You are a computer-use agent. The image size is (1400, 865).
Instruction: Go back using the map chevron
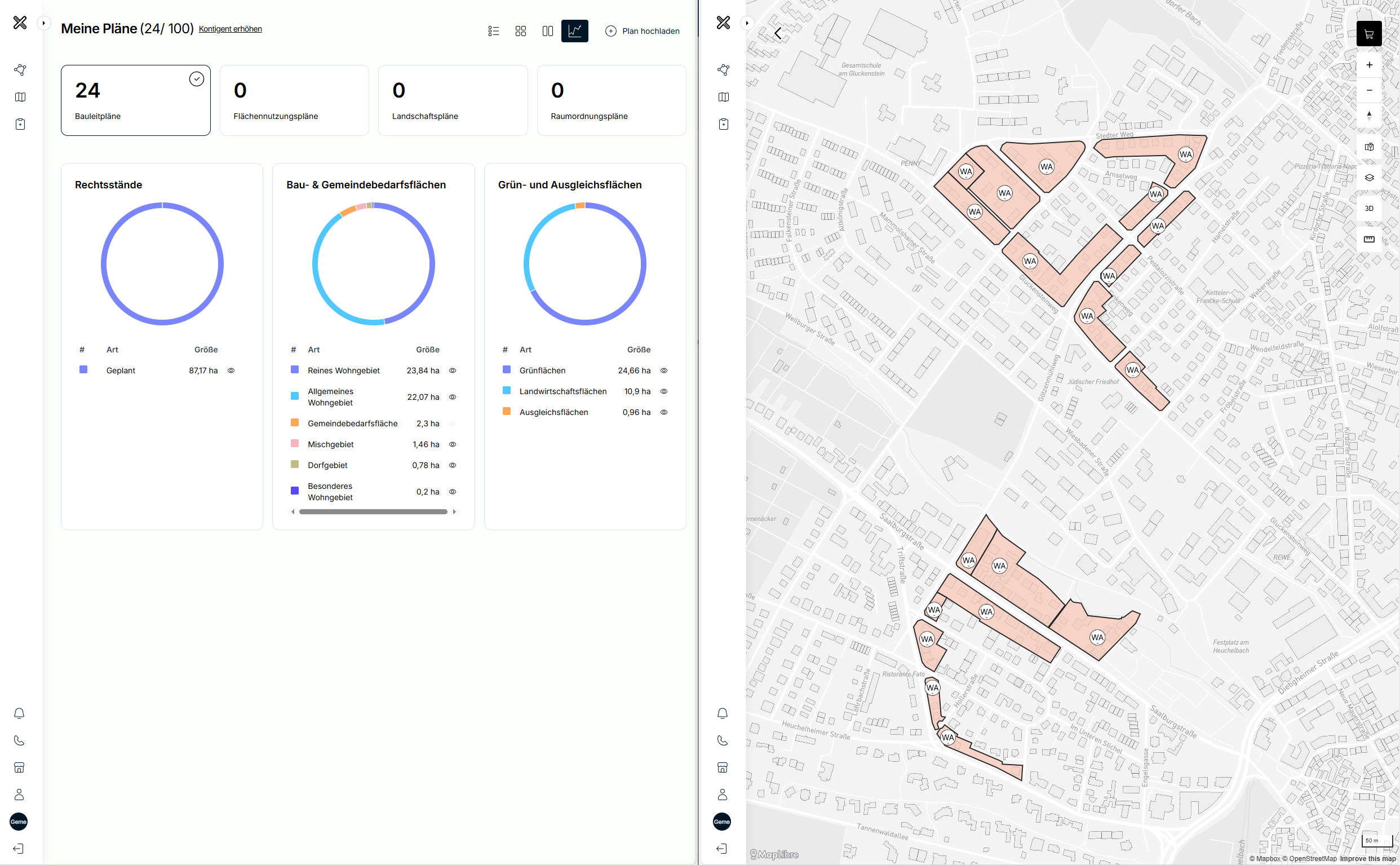[x=777, y=34]
